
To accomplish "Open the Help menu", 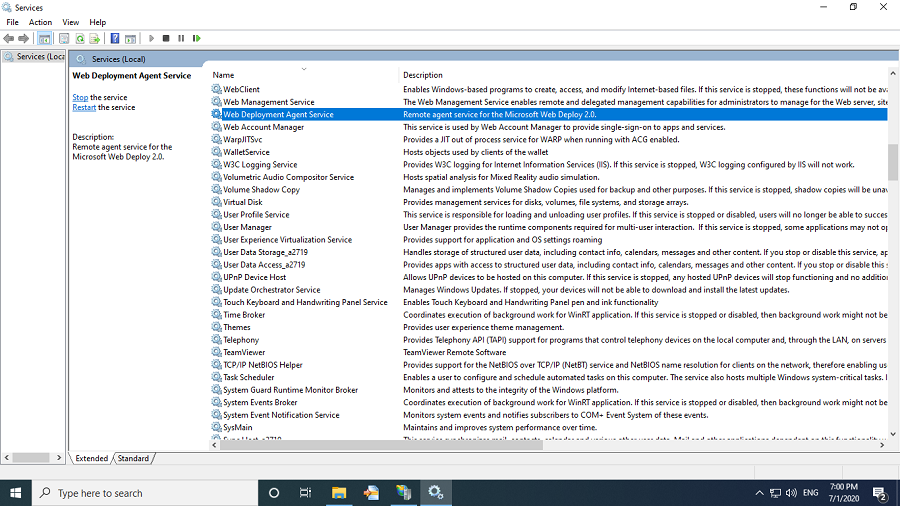I will pyautogui.click(x=98, y=22).
